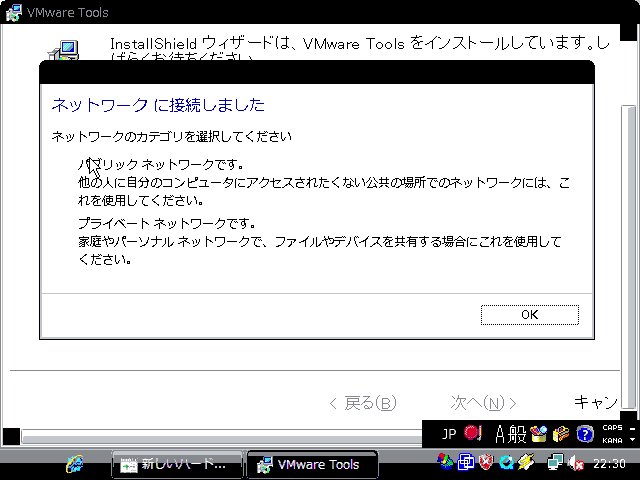Open IME help question mark icon

pyautogui.click(x=584, y=434)
